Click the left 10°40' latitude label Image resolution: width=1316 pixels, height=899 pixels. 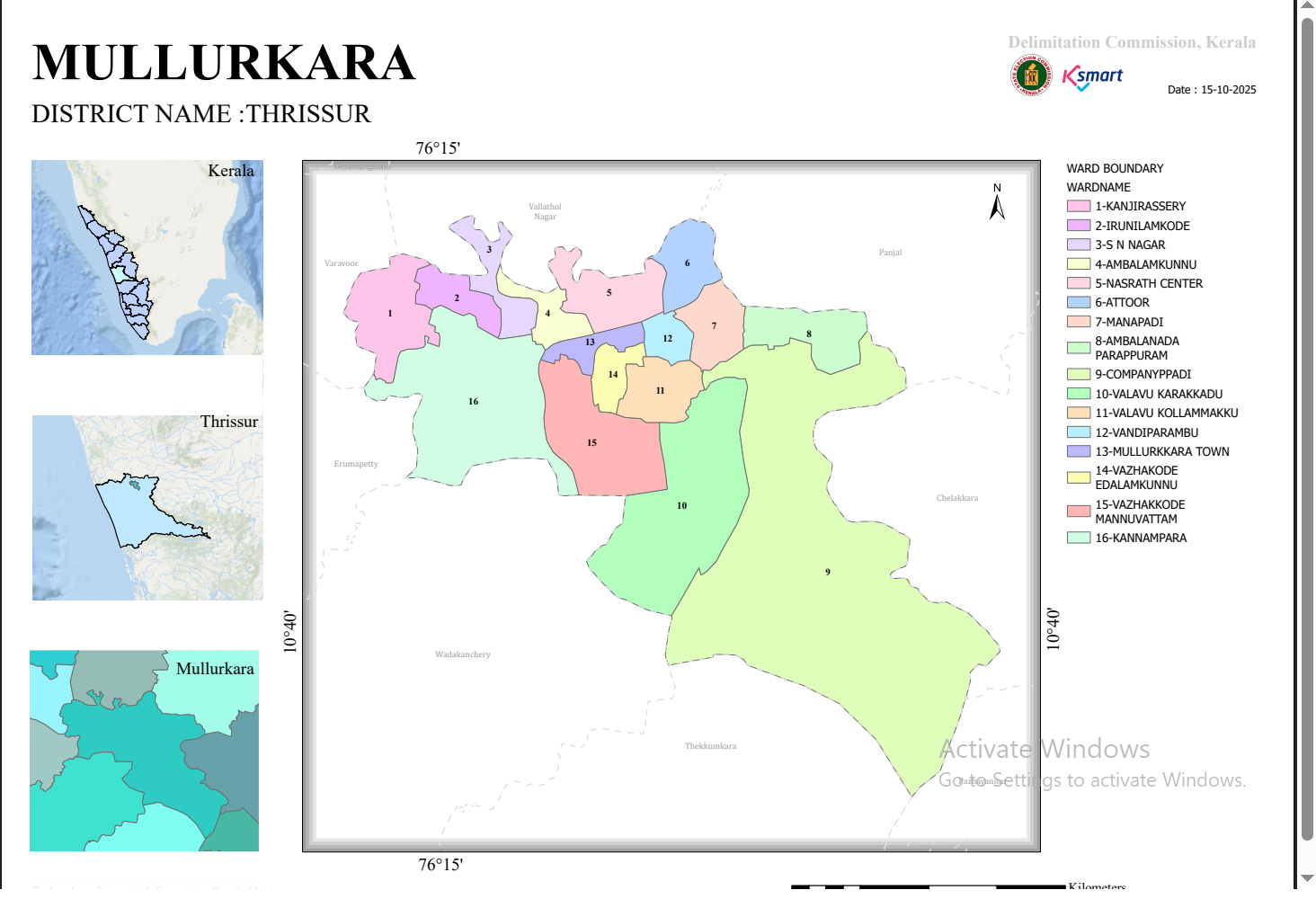289,631
